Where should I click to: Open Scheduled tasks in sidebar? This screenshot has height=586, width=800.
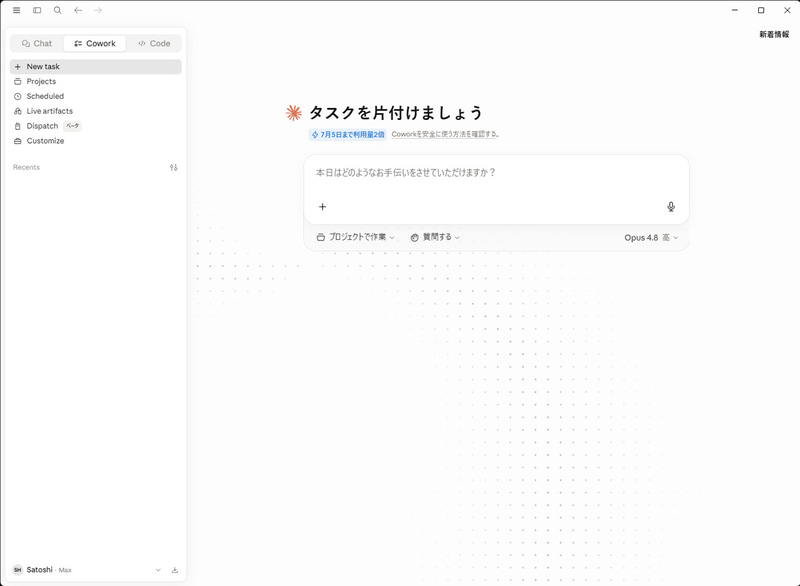[x=95, y=96]
